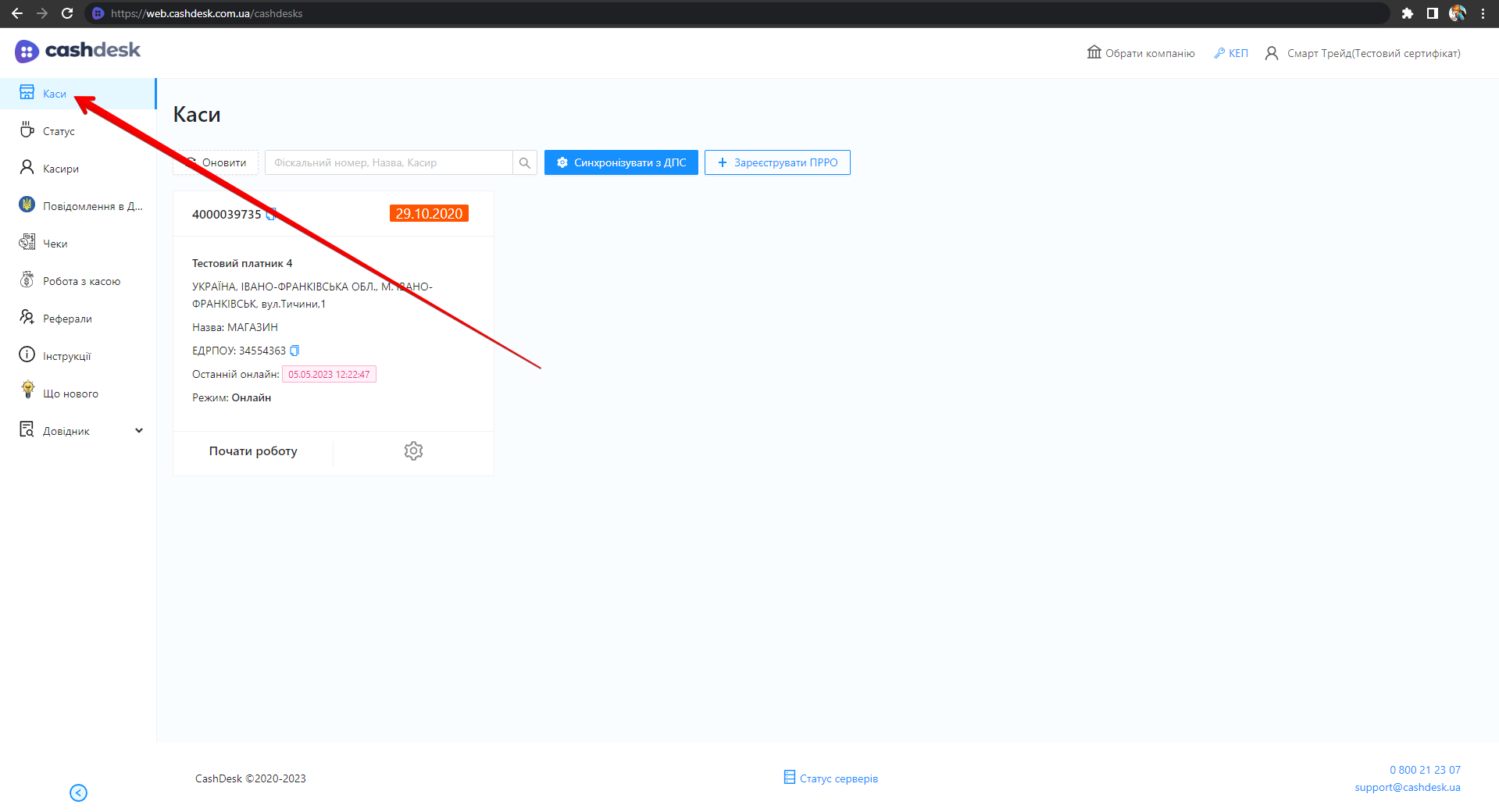Go to the Касири section
Viewport: 1499px width, 812px height.
pos(60,169)
